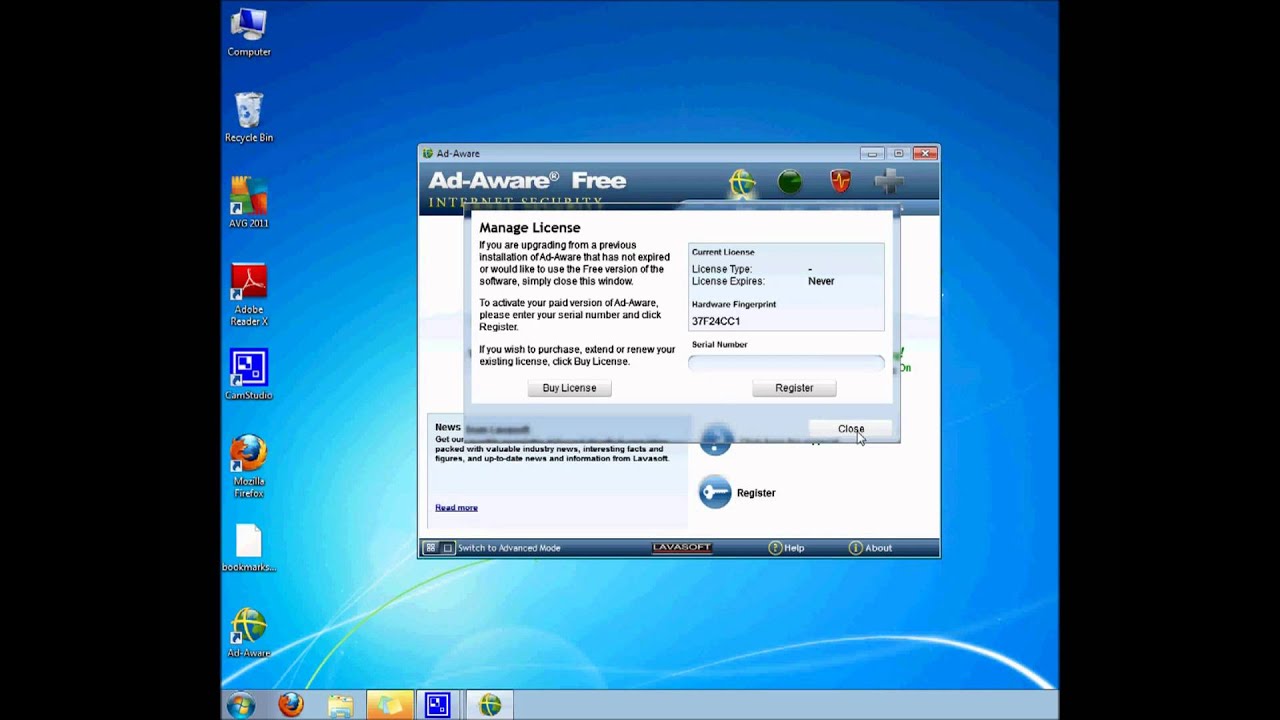
Task: Select the AVG 2011 desktop shortcut
Action: point(249,203)
